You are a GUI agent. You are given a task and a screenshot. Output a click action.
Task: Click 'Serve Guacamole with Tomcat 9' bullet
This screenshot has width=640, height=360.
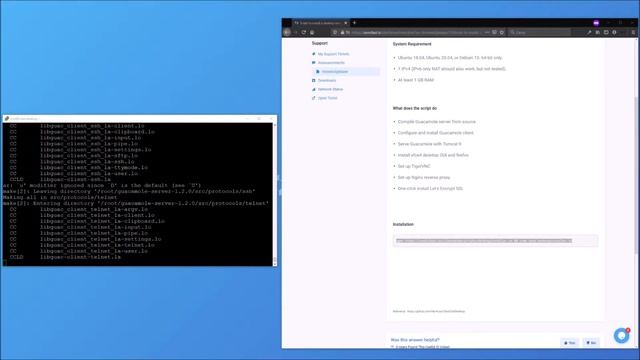point(429,144)
